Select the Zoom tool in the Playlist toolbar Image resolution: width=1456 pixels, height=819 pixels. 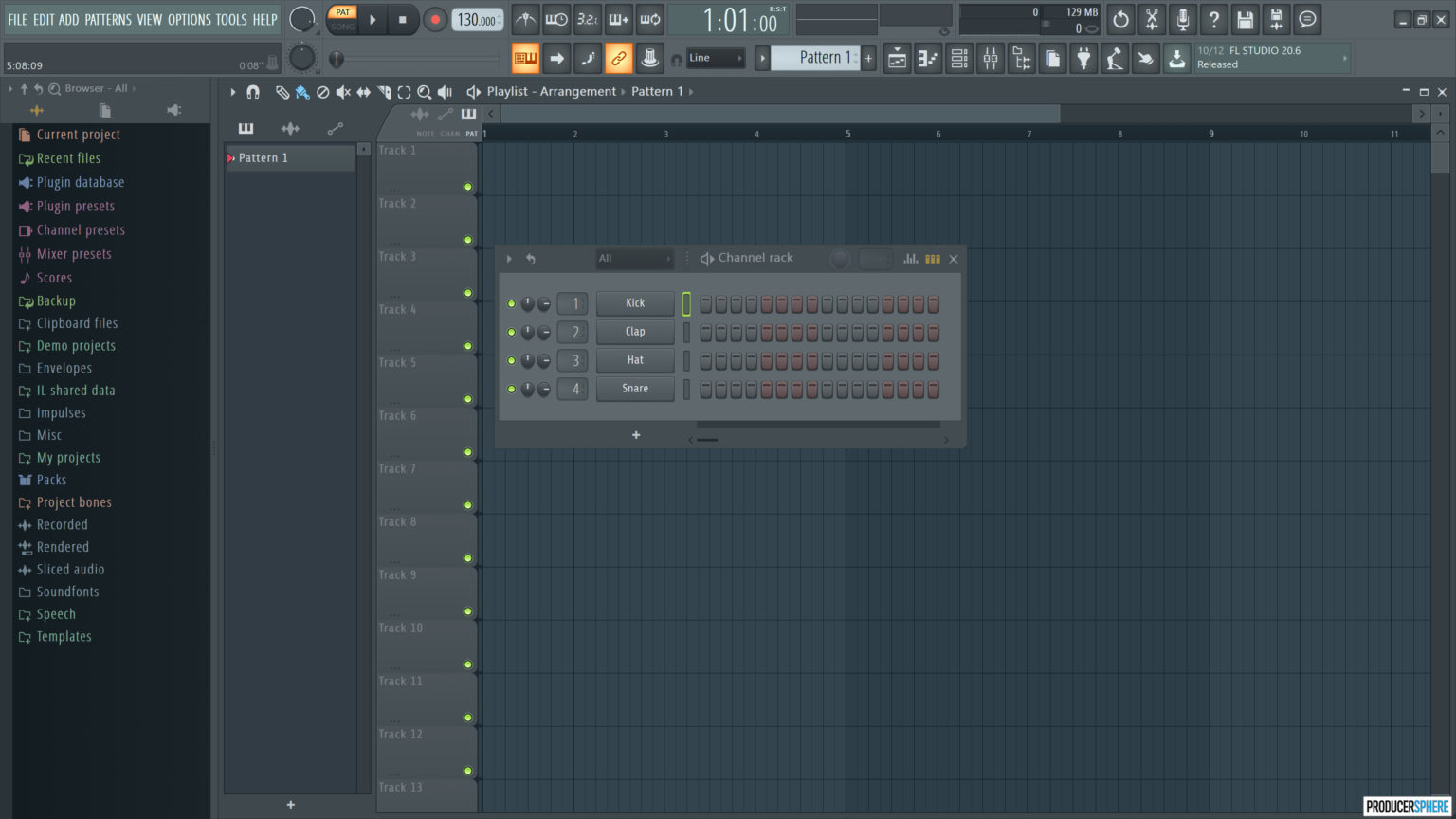[424, 92]
